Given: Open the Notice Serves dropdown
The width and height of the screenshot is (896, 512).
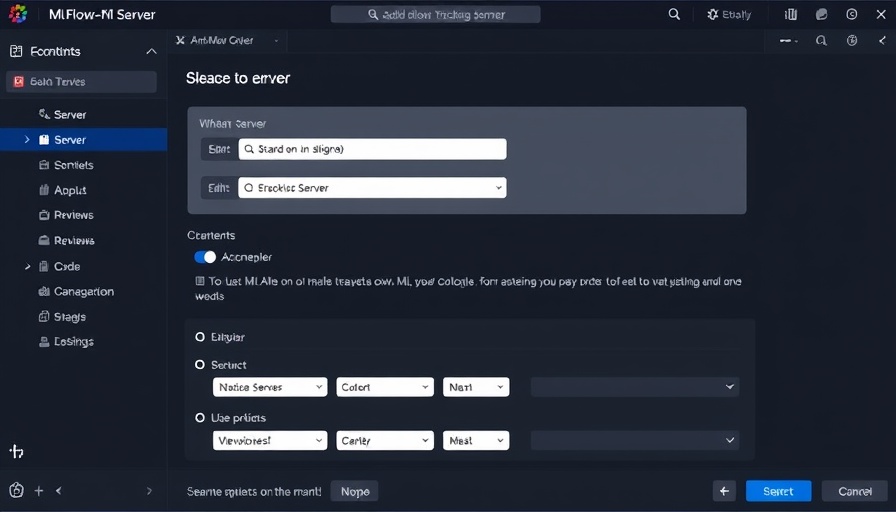Looking at the screenshot, I should 270,387.
